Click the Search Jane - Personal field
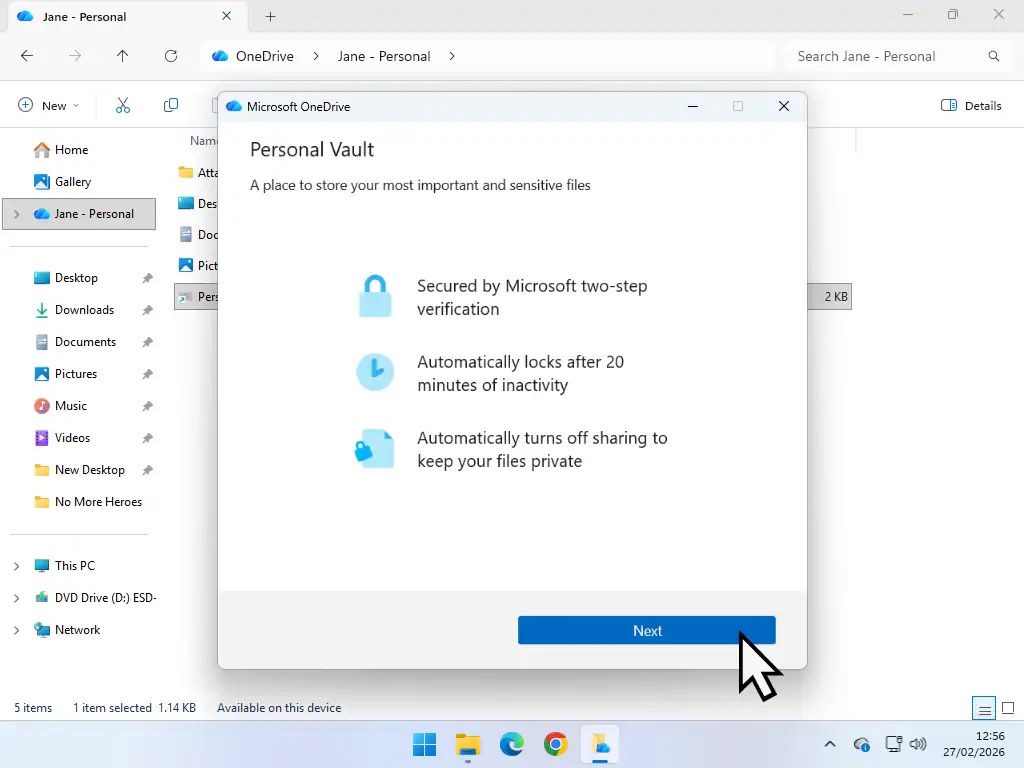 [x=885, y=56]
